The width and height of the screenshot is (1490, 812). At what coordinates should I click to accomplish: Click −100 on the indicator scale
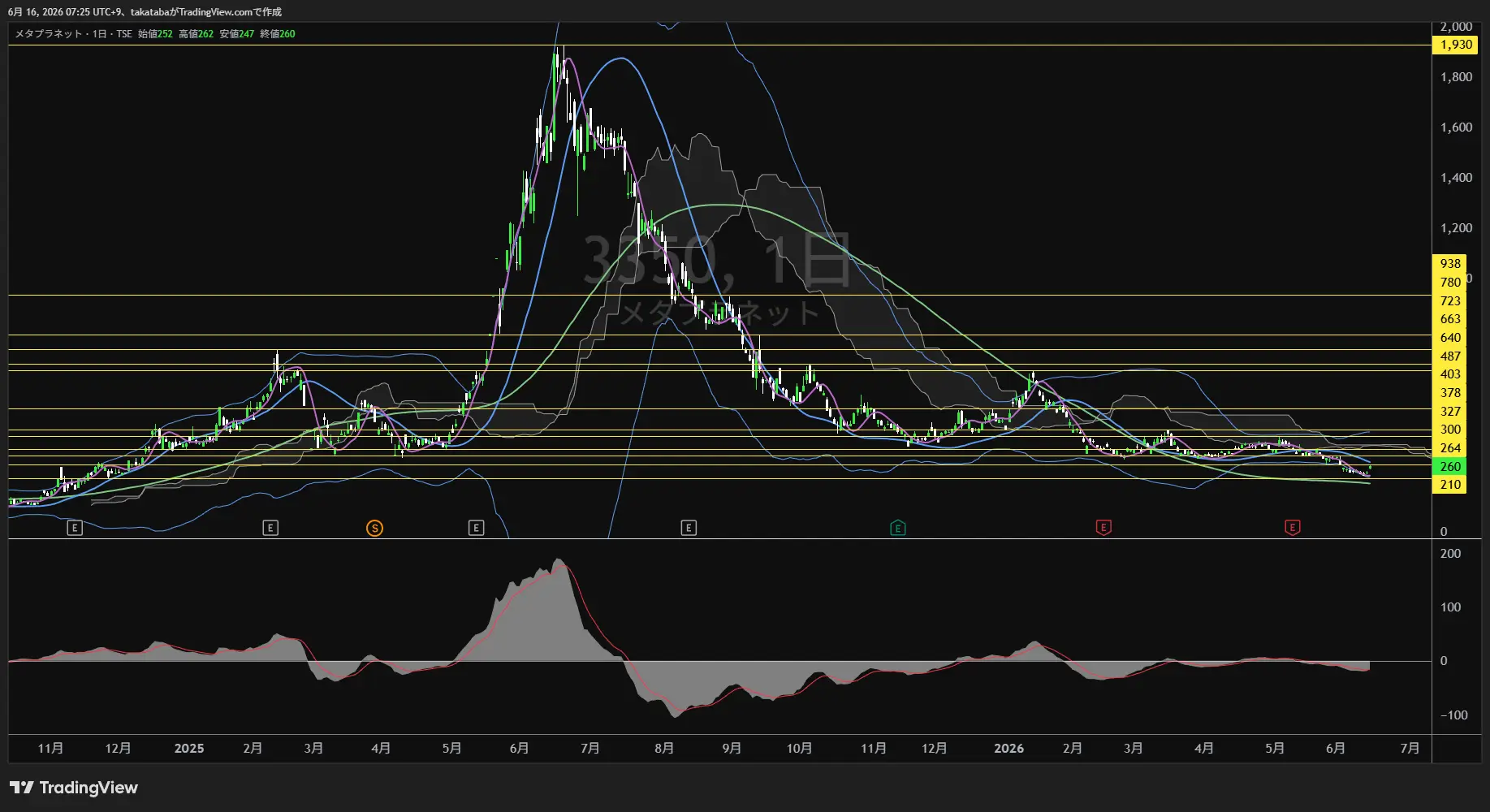click(1453, 715)
